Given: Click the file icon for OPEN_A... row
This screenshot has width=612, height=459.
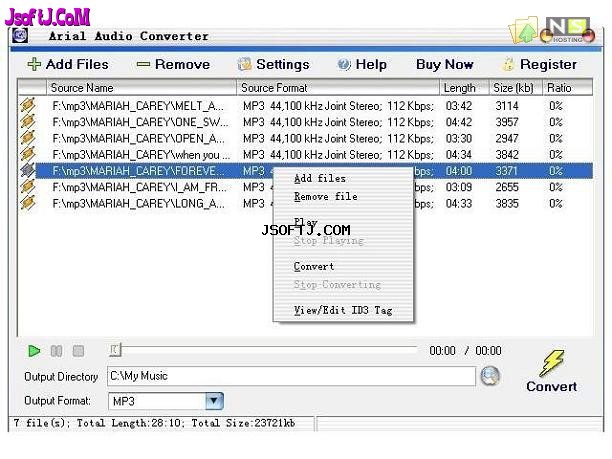Looking at the screenshot, I should (28, 138).
